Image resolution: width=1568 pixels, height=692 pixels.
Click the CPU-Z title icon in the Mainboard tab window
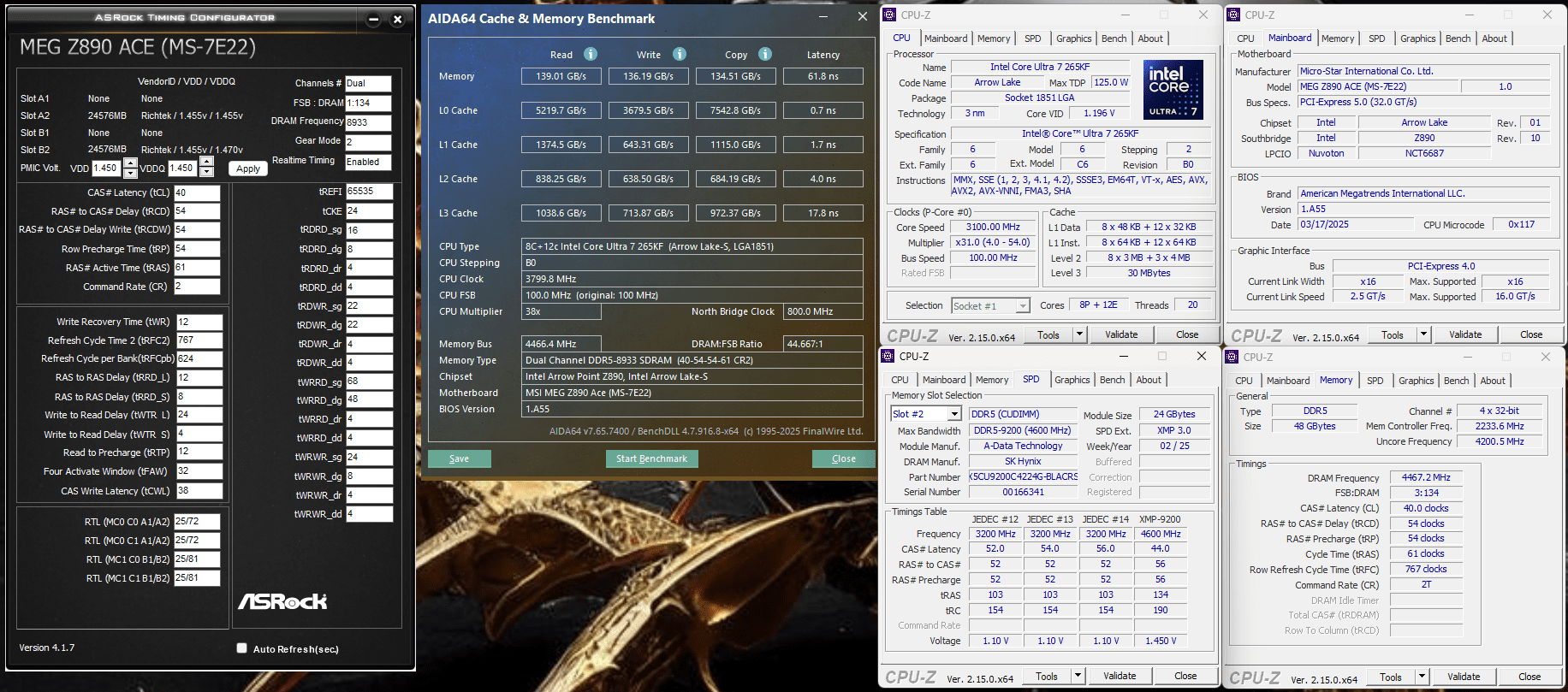(1233, 15)
